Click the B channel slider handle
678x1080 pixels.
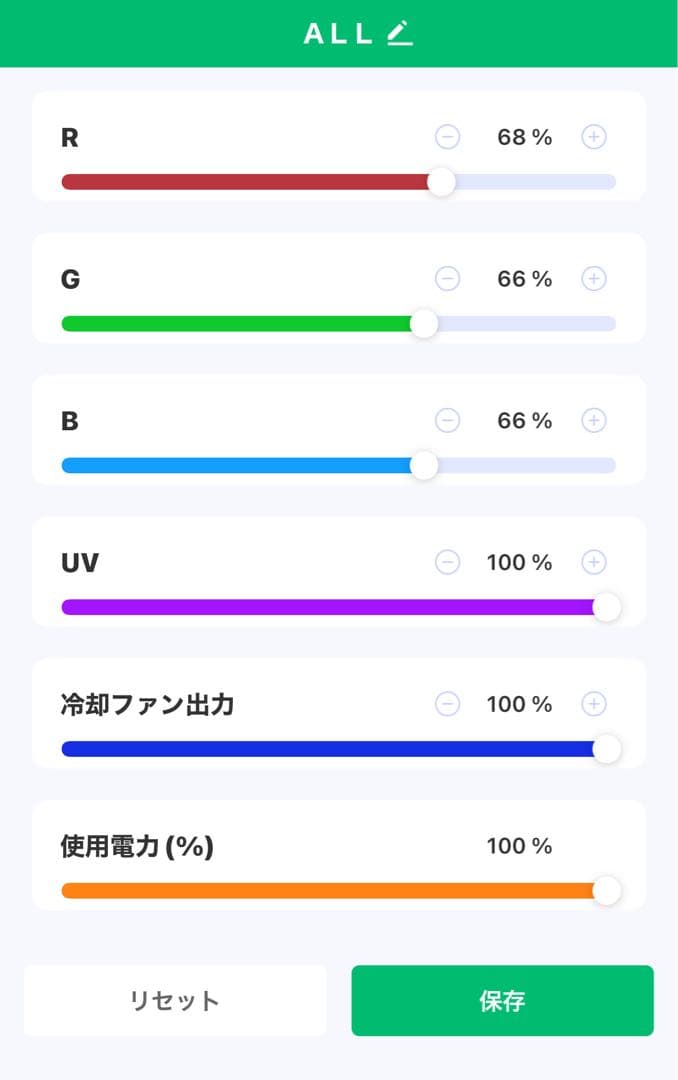424,465
